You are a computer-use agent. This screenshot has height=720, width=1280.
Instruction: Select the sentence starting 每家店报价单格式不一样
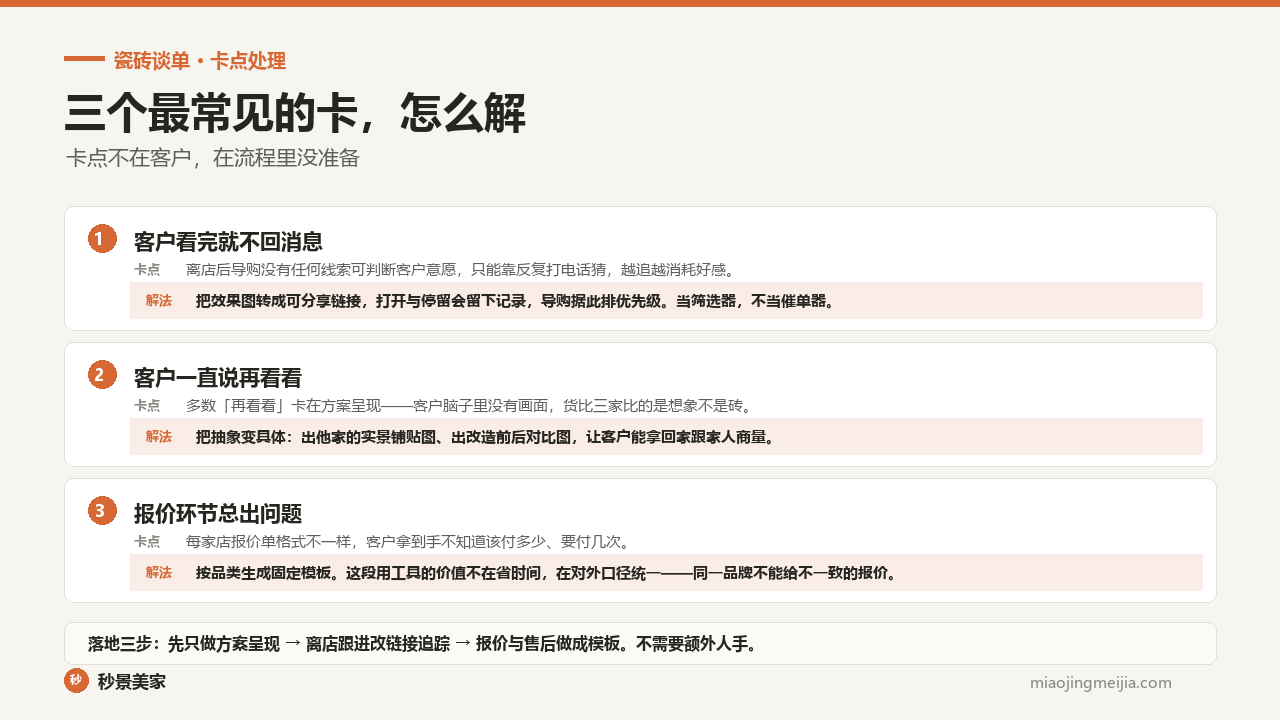408,542
